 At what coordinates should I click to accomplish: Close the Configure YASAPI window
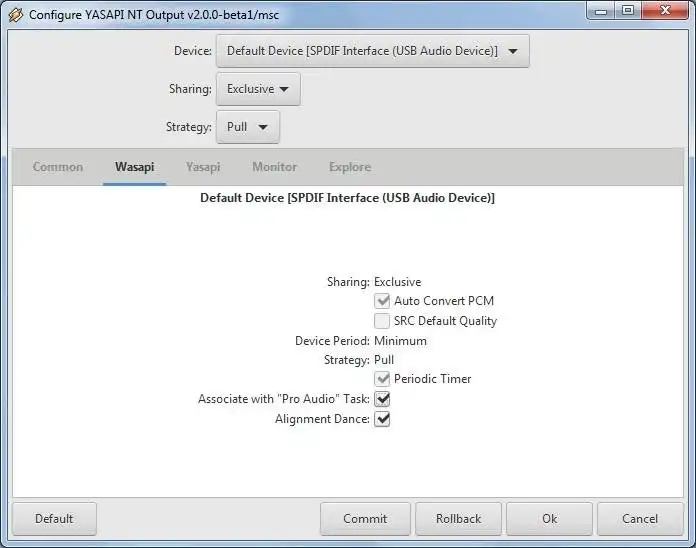coord(664,11)
